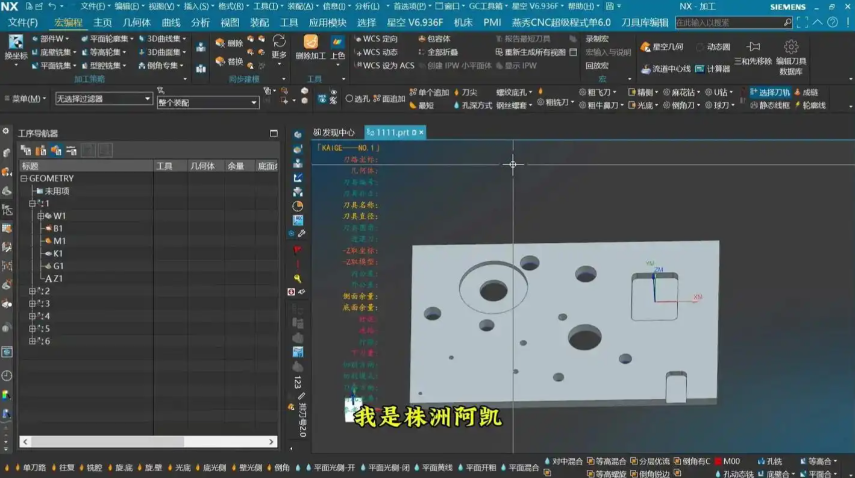Image resolution: width=855 pixels, height=478 pixels.
Task: Expand the W1 tree node
Action: click(40, 216)
